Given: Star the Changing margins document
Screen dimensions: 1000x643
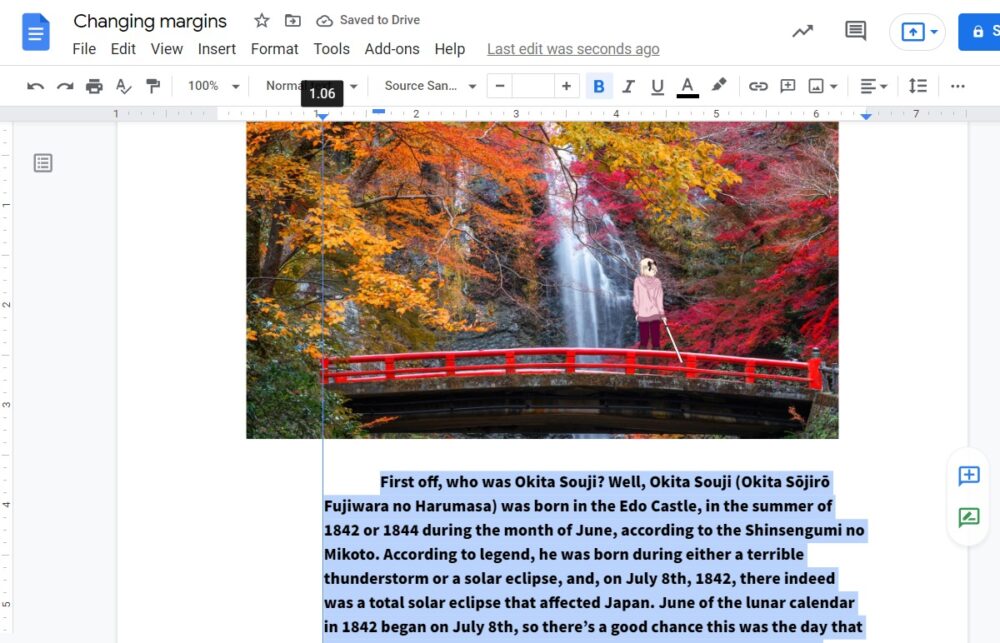Looking at the screenshot, I should coord(260,20).
